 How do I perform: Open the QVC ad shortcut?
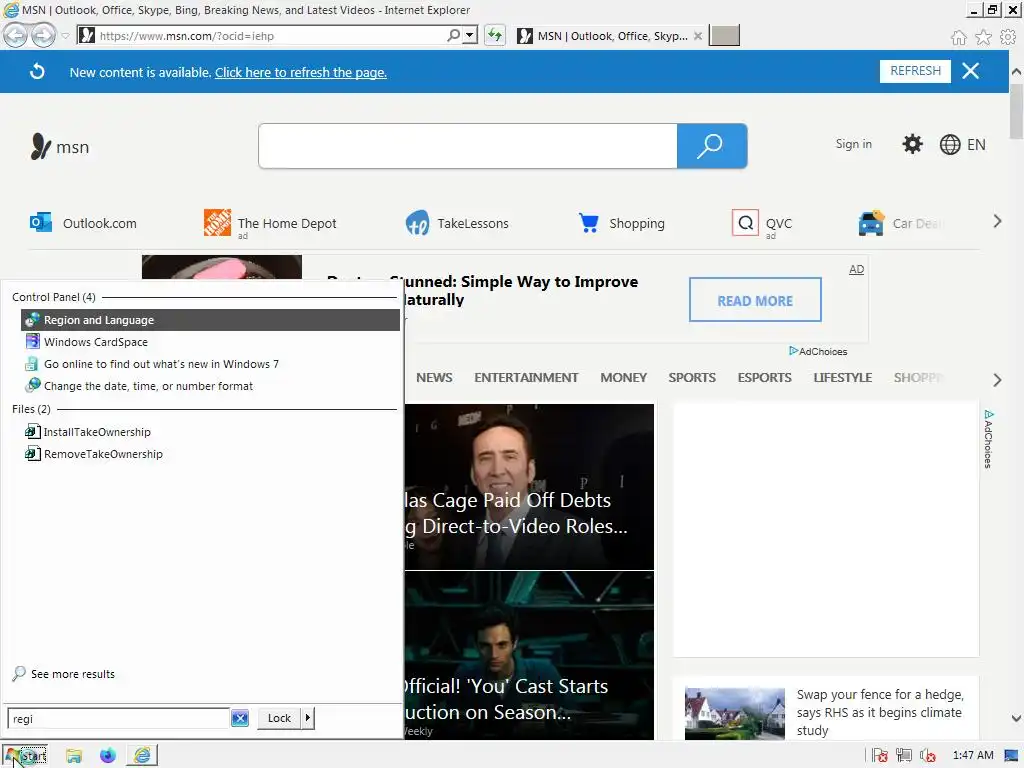point(762,223)
